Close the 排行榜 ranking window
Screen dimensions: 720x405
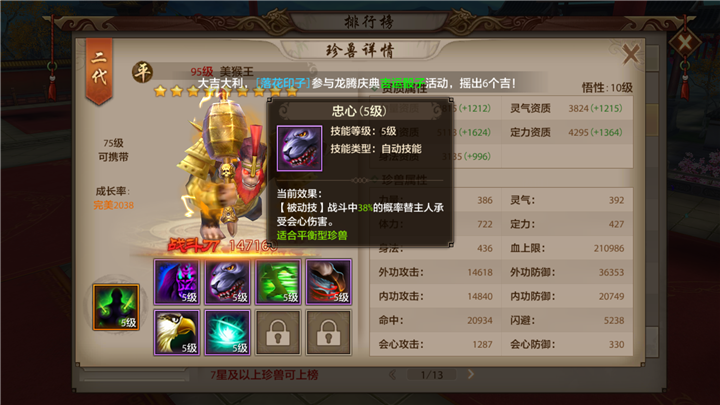pos(685,43)
